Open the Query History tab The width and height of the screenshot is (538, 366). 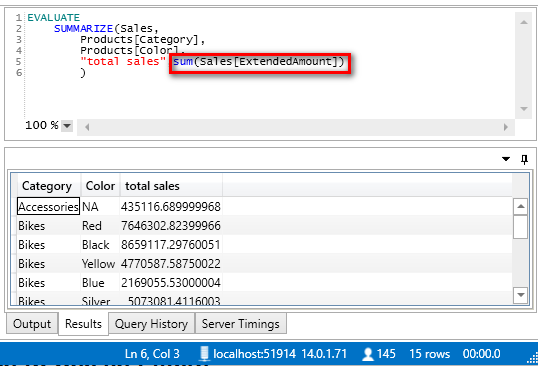pos(151,323)
